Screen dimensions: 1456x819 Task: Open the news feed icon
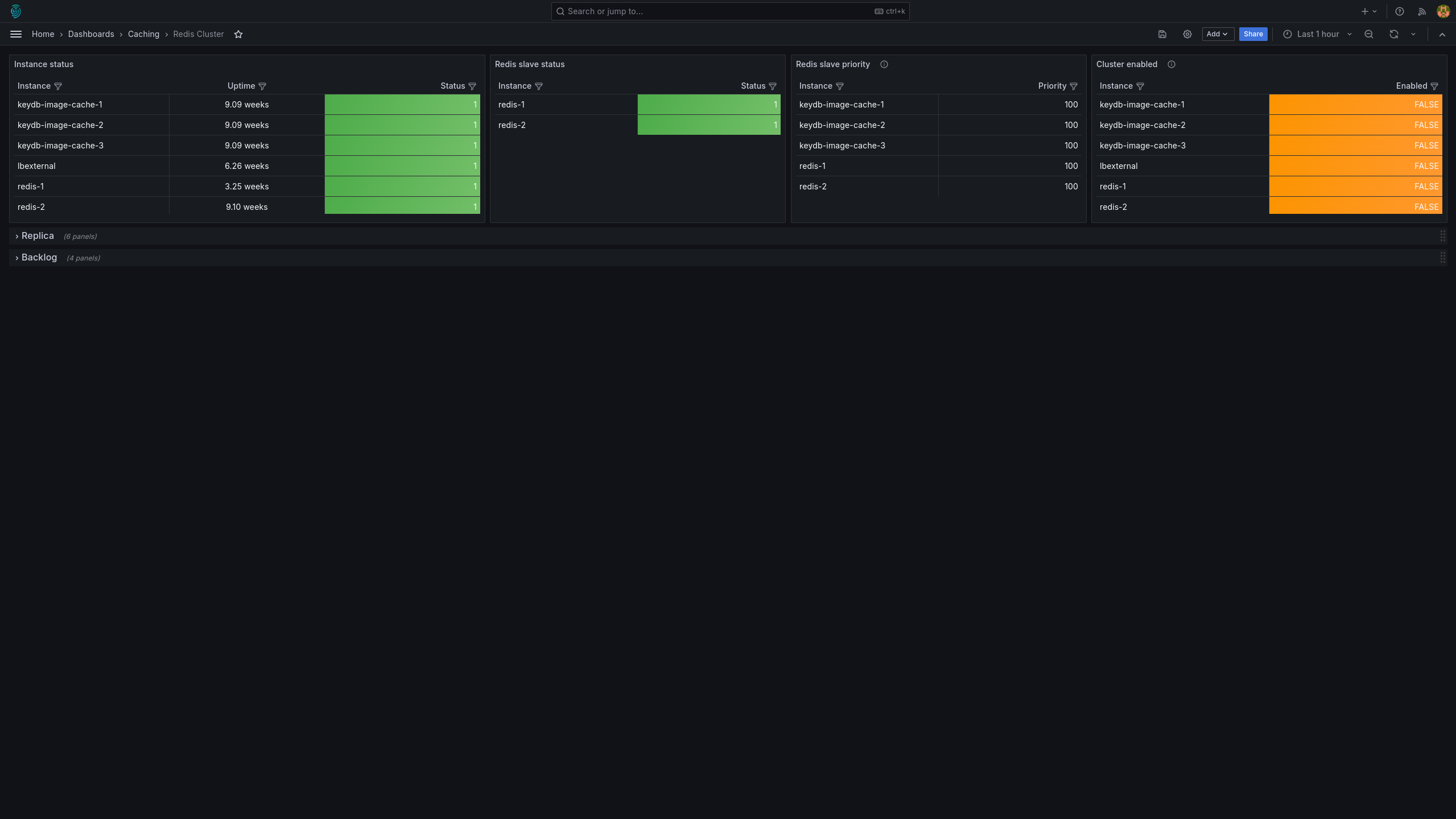(x=1422, y=11)
